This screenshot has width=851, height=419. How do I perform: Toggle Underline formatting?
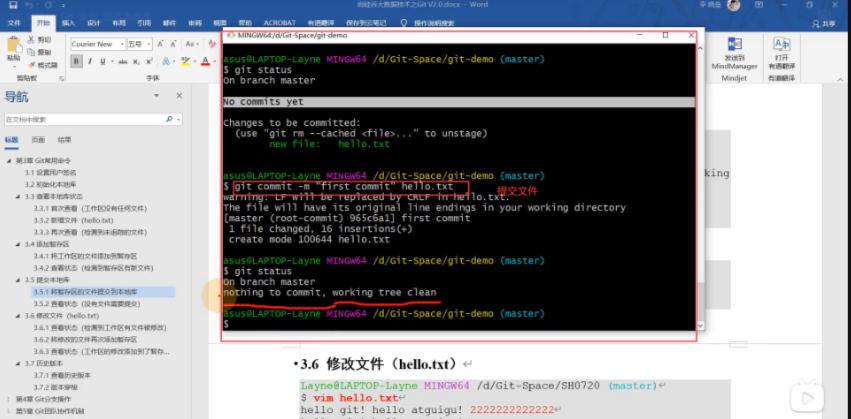(101, 61)
